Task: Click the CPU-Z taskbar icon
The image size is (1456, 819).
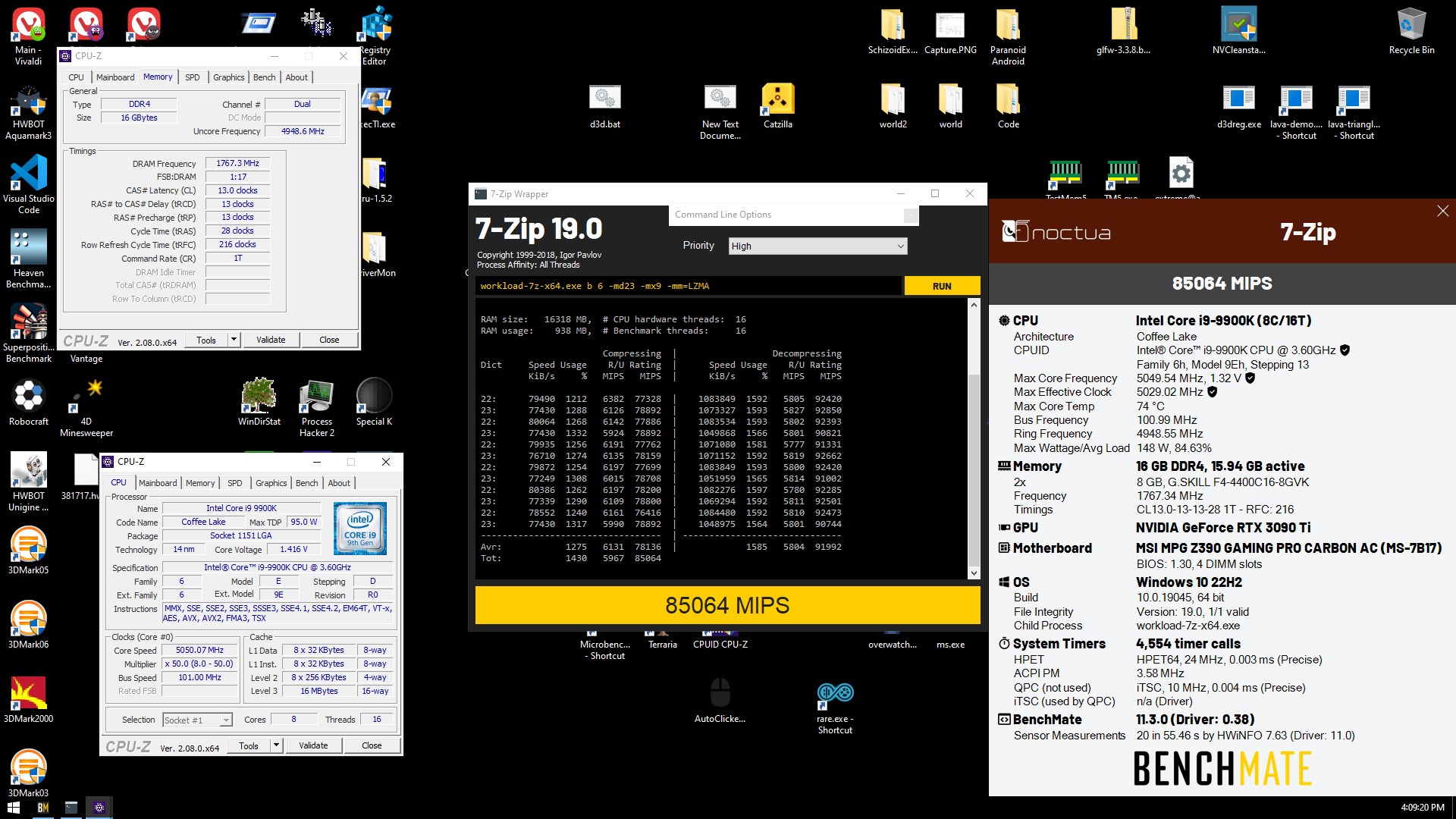Action: coord(99,808)
